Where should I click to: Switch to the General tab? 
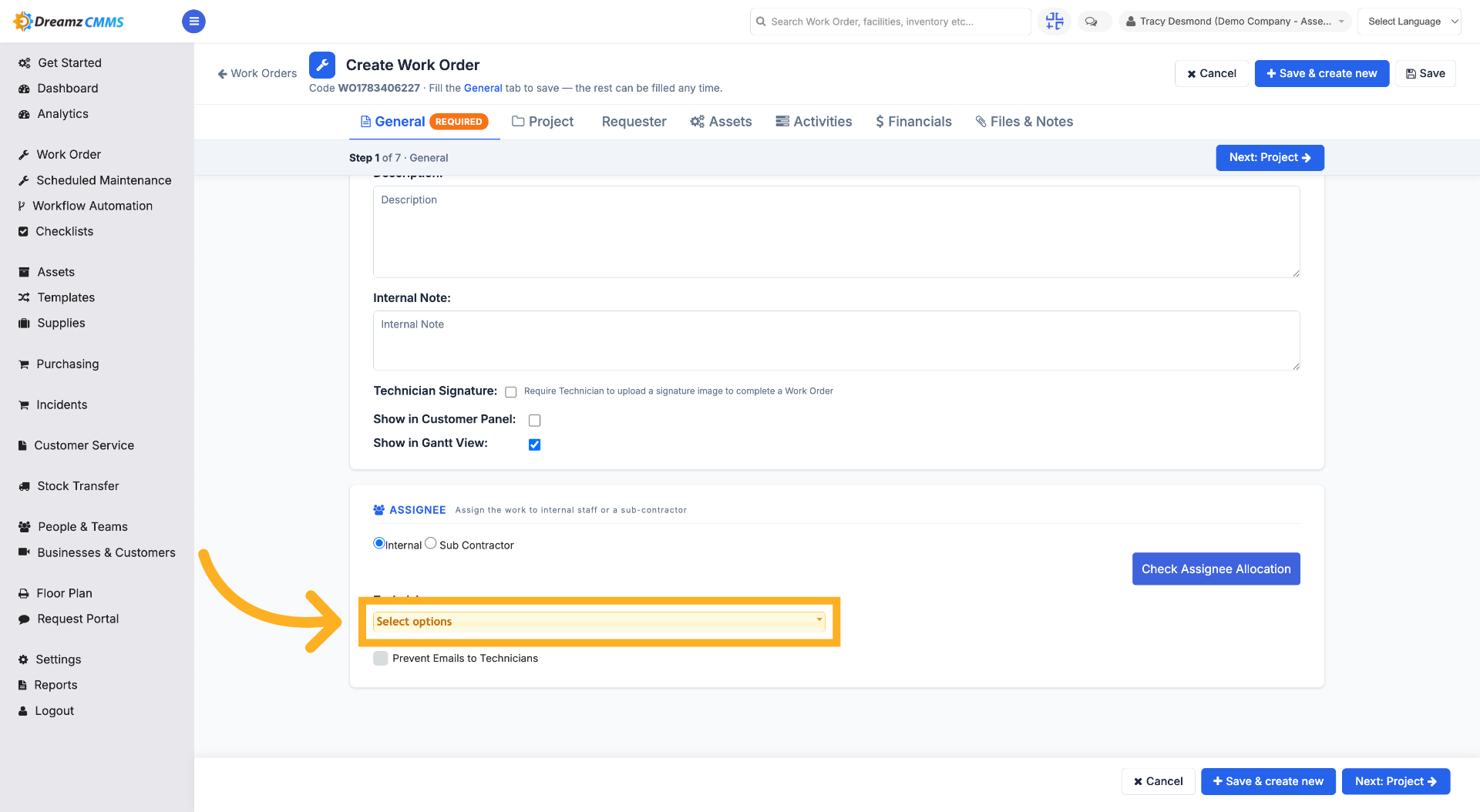424,122
